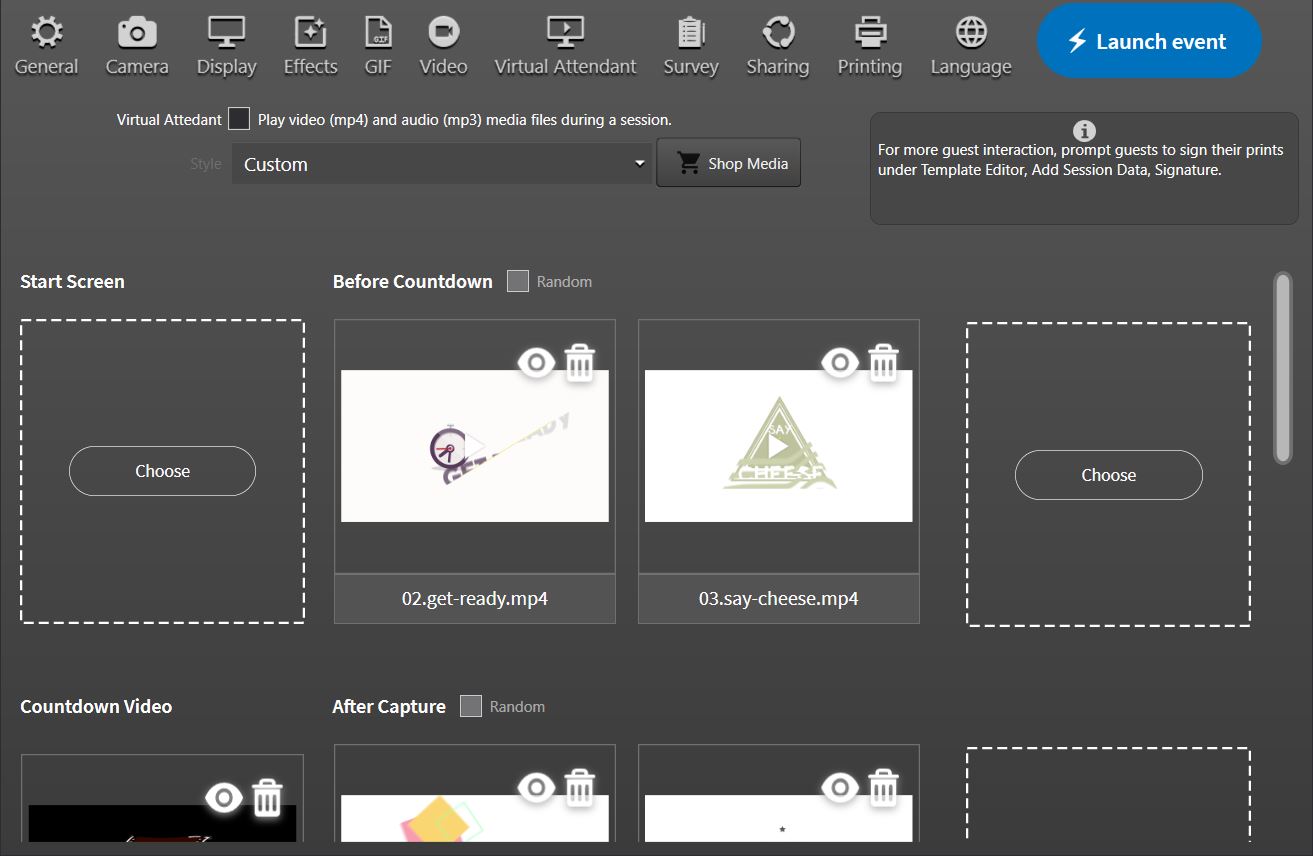Preview 02.get-ready.mp4 with eye icon
This screenshot has height=856, width=1313.
[x=536, y=363]
